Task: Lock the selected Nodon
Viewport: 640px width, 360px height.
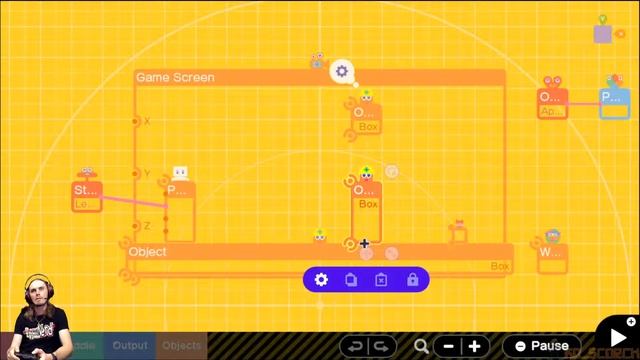Action: pos(412,280)
